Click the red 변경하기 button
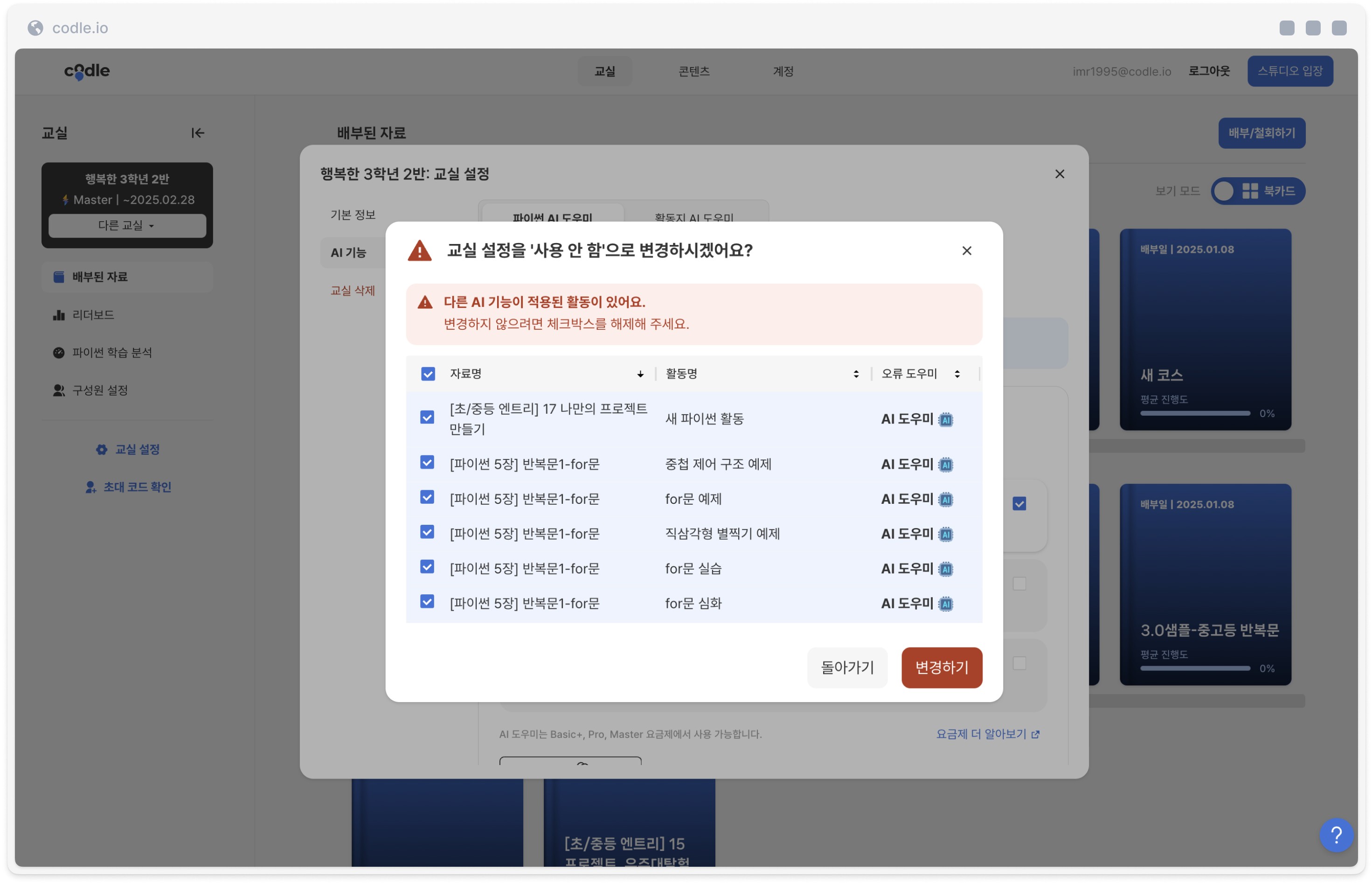This screenshot has width=1372, height=884. (x=941, y=668)
